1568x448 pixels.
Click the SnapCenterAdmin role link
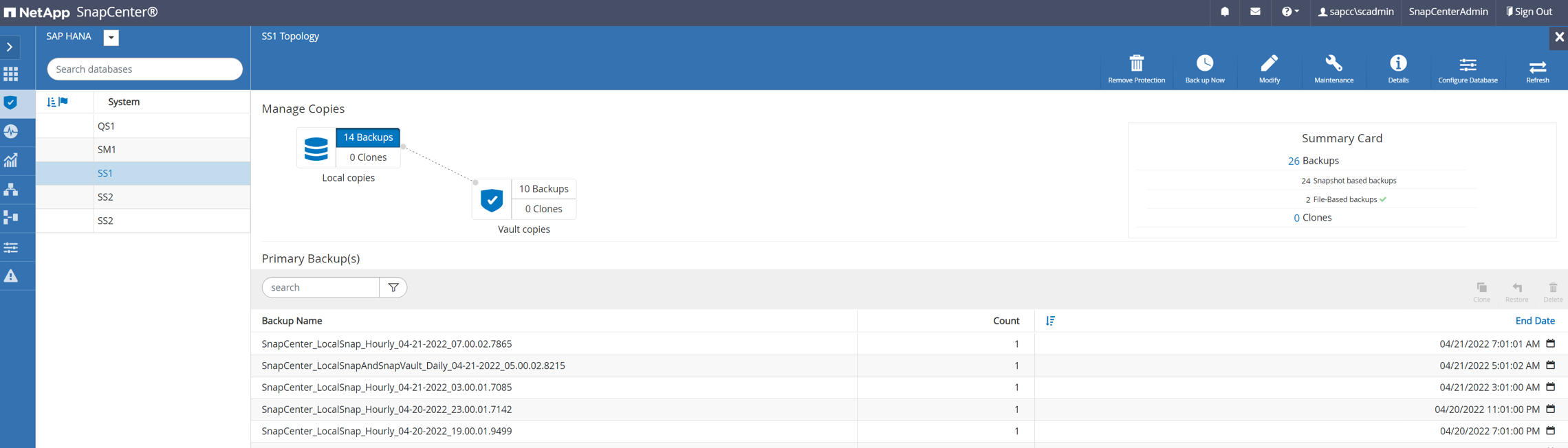[x=1448, y=12]
